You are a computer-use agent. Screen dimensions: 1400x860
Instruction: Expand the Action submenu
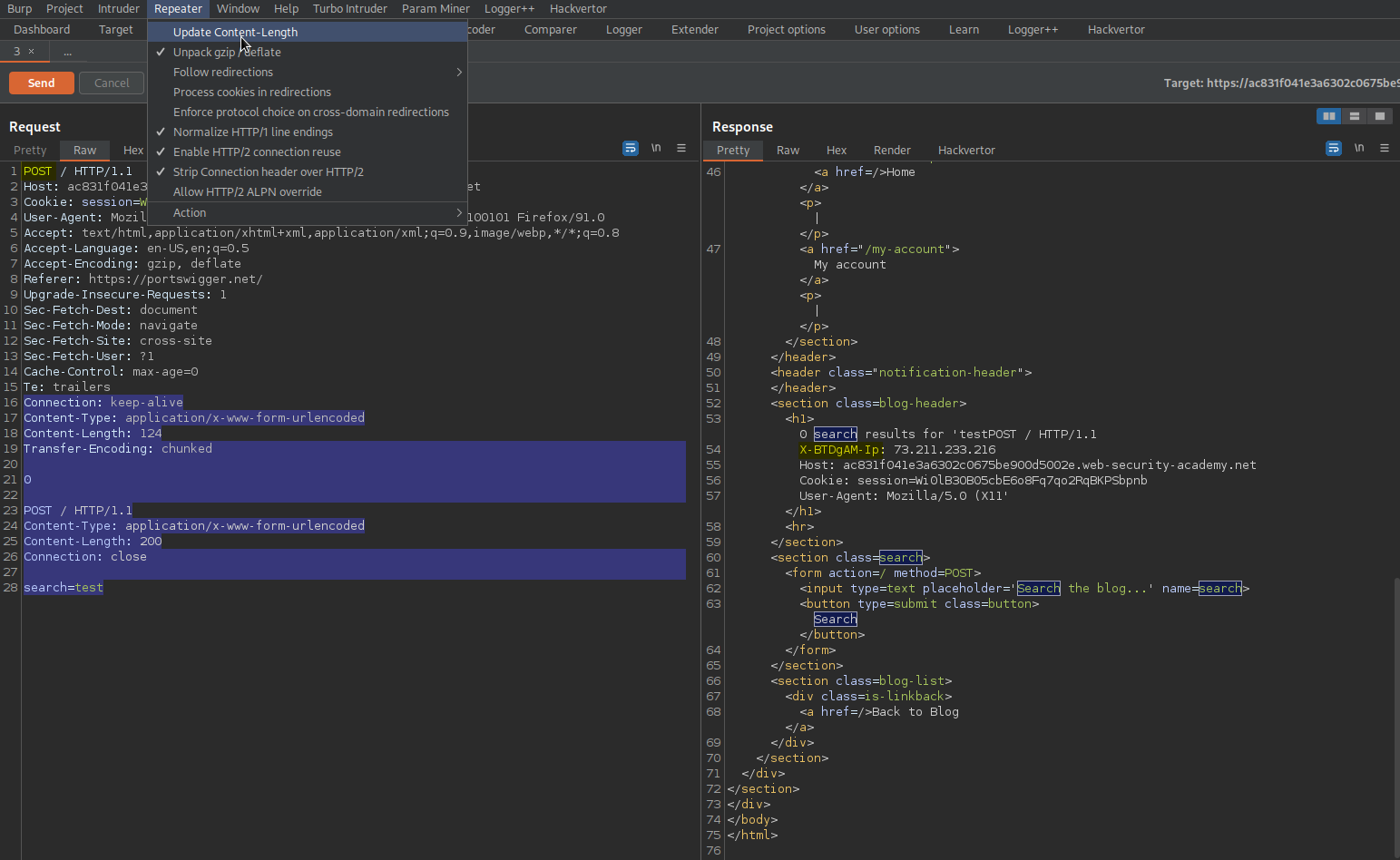click(x=308, y=212)
